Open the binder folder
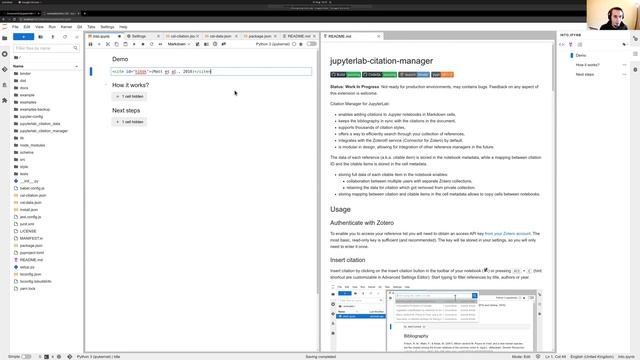 pyautogui.click(x=25, y=73)
